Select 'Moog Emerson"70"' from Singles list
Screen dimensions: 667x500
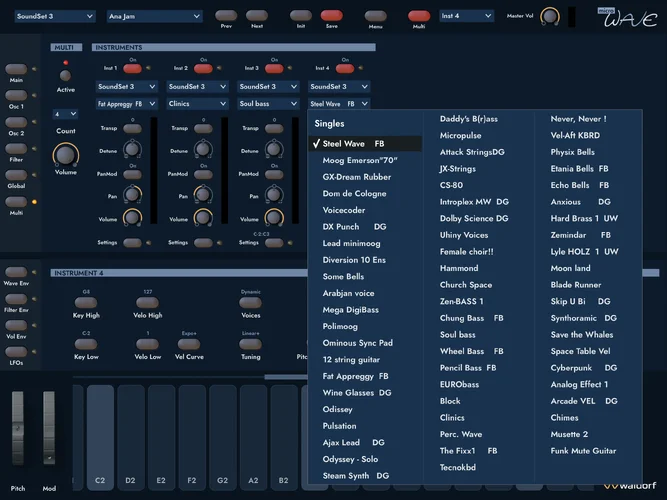tap(360, 160)
